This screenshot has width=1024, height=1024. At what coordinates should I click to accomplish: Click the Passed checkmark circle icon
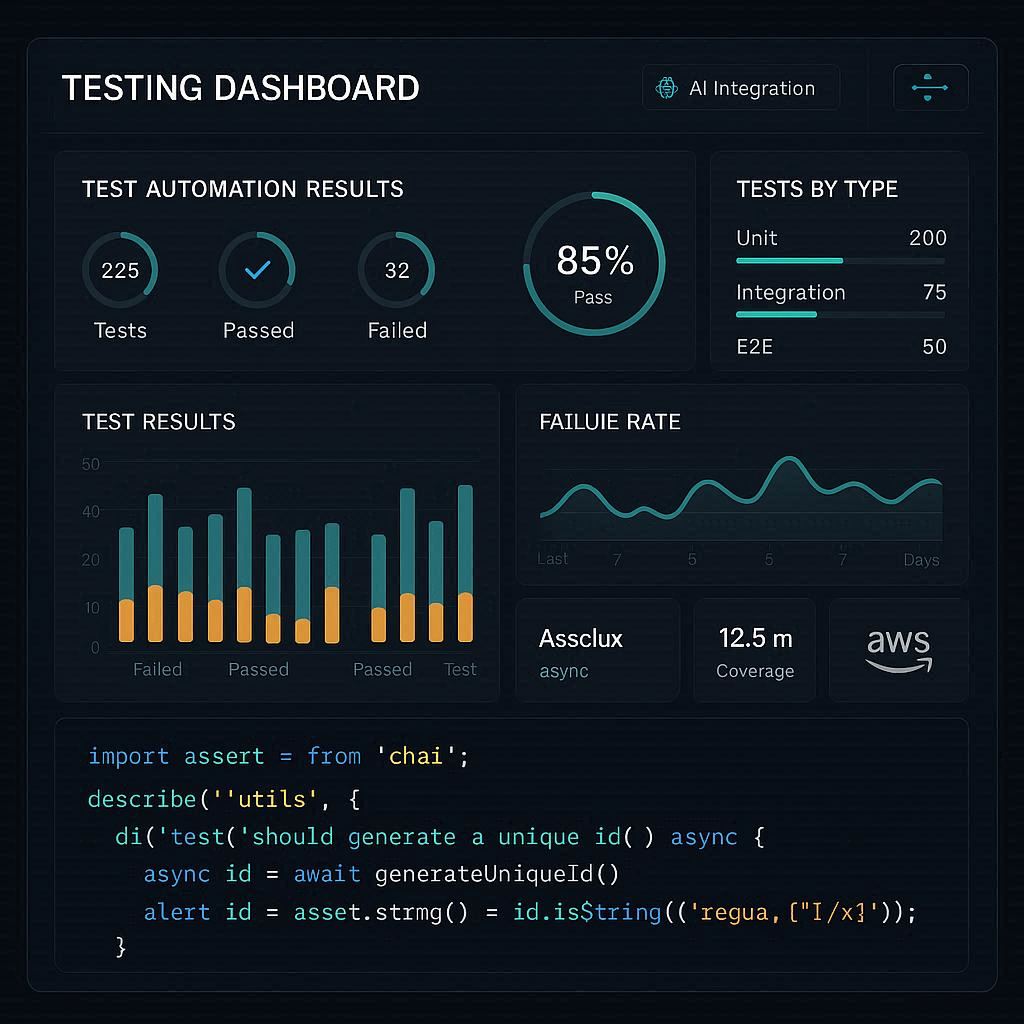point(257,270)
